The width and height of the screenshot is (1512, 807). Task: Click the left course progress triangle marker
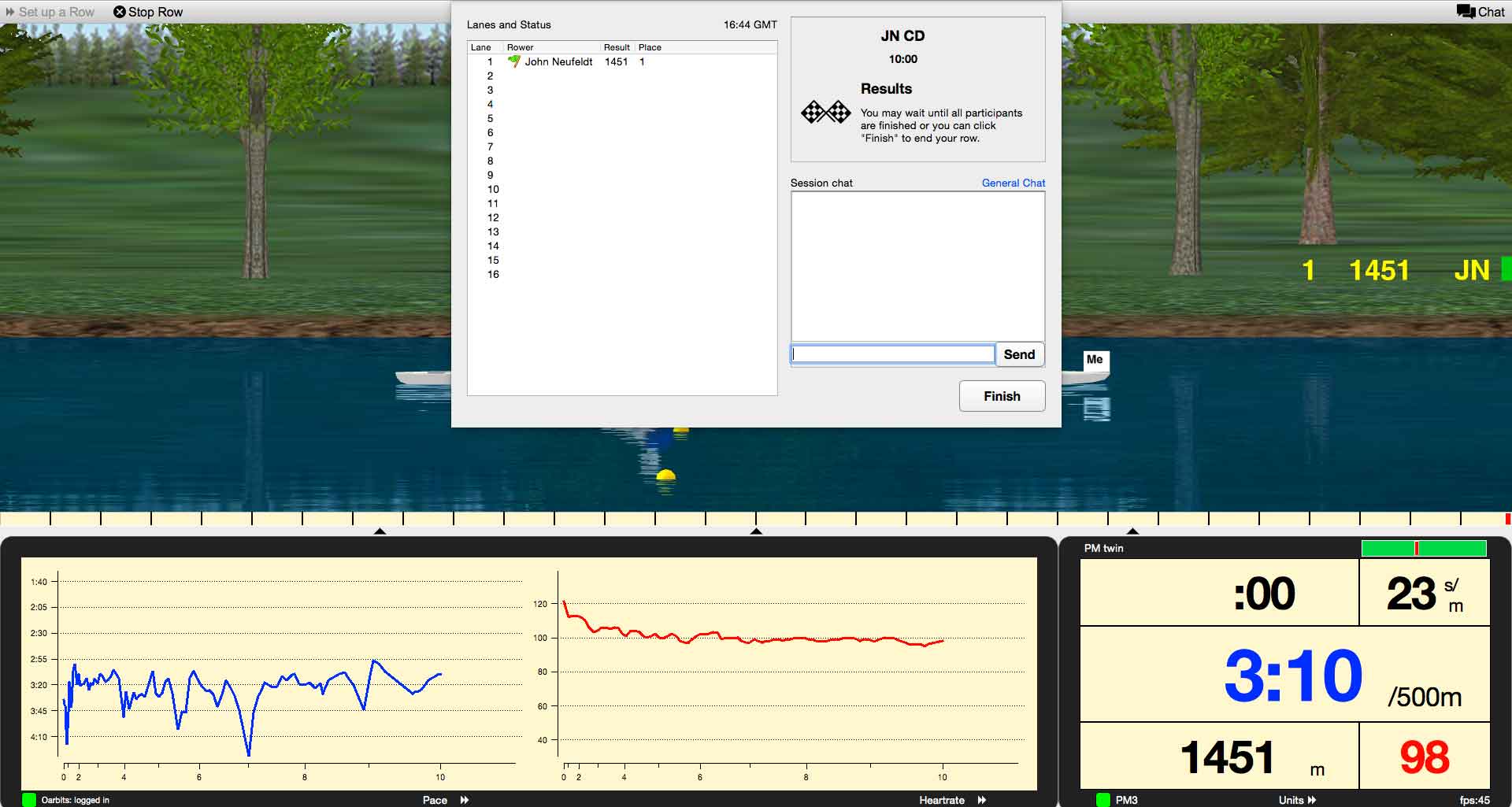point(380,531)
